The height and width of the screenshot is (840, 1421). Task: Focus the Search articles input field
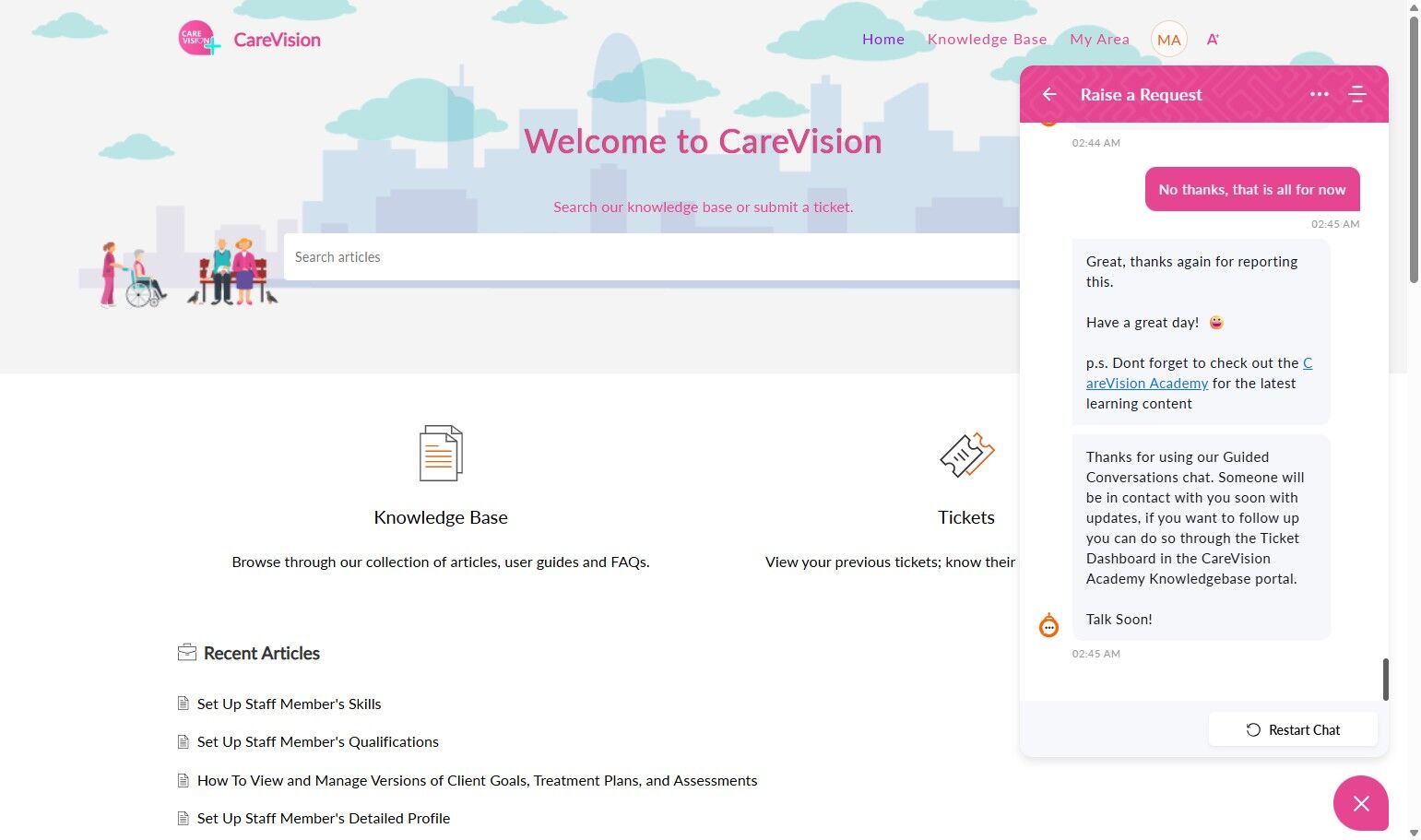coord(652,257)
